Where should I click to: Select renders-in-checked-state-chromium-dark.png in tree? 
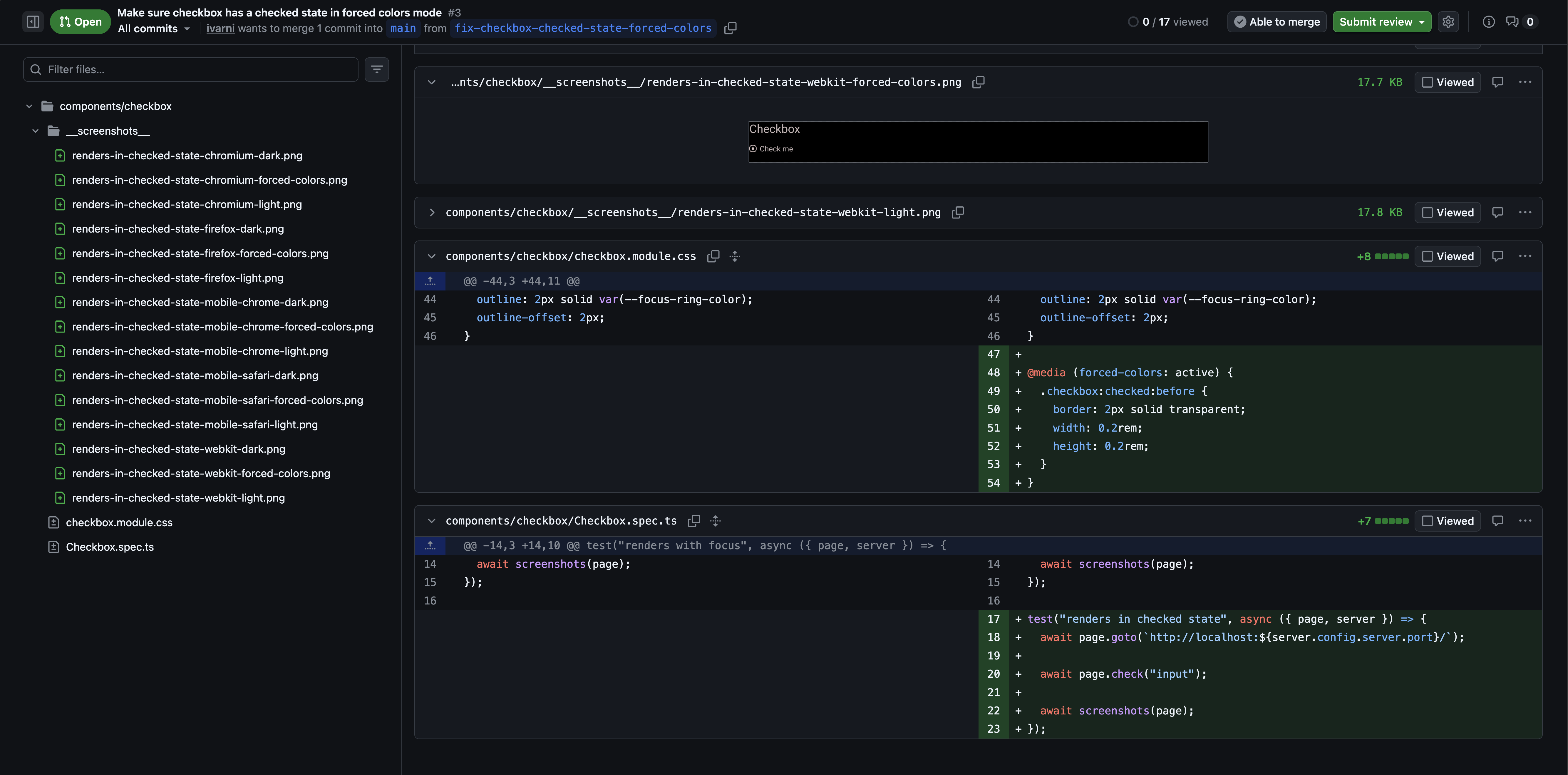pyautogui.click(x=187, y=156)
